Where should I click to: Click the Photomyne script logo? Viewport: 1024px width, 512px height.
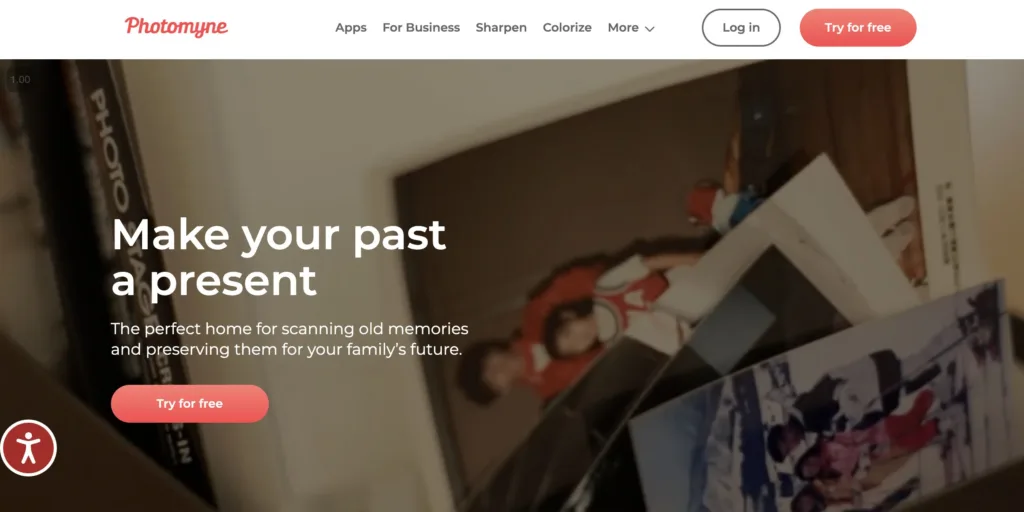click(x=176, y=27)
